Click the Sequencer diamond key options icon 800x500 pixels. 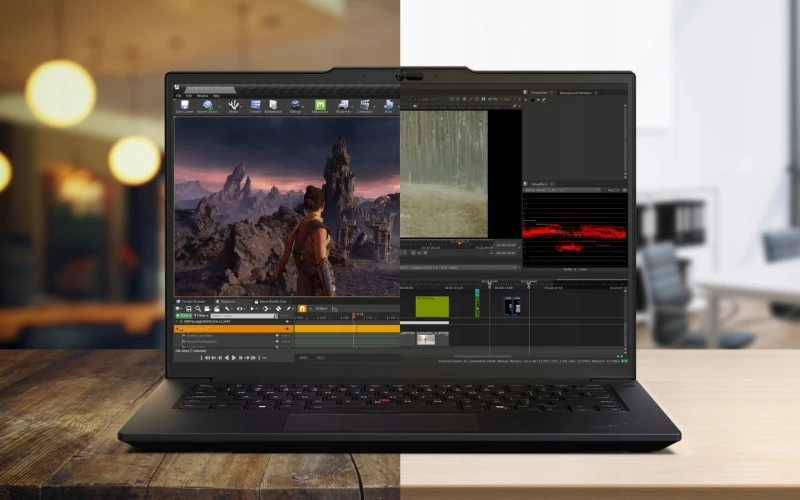click(265, 309)
